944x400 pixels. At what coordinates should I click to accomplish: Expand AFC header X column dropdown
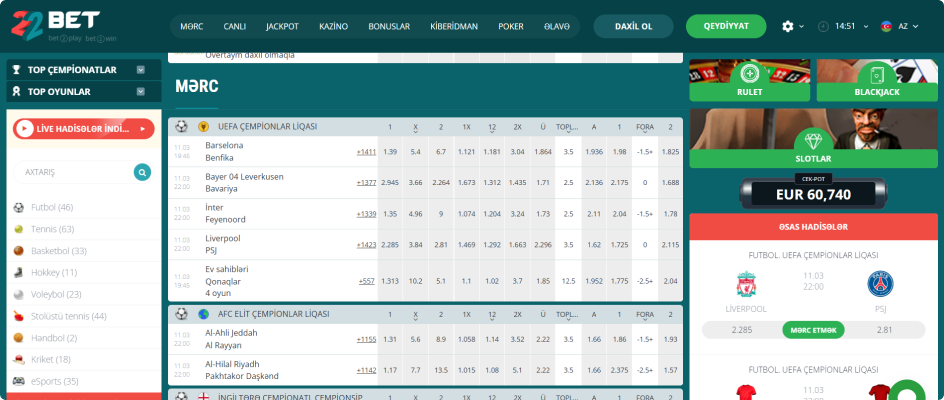(x=415, y=318)
